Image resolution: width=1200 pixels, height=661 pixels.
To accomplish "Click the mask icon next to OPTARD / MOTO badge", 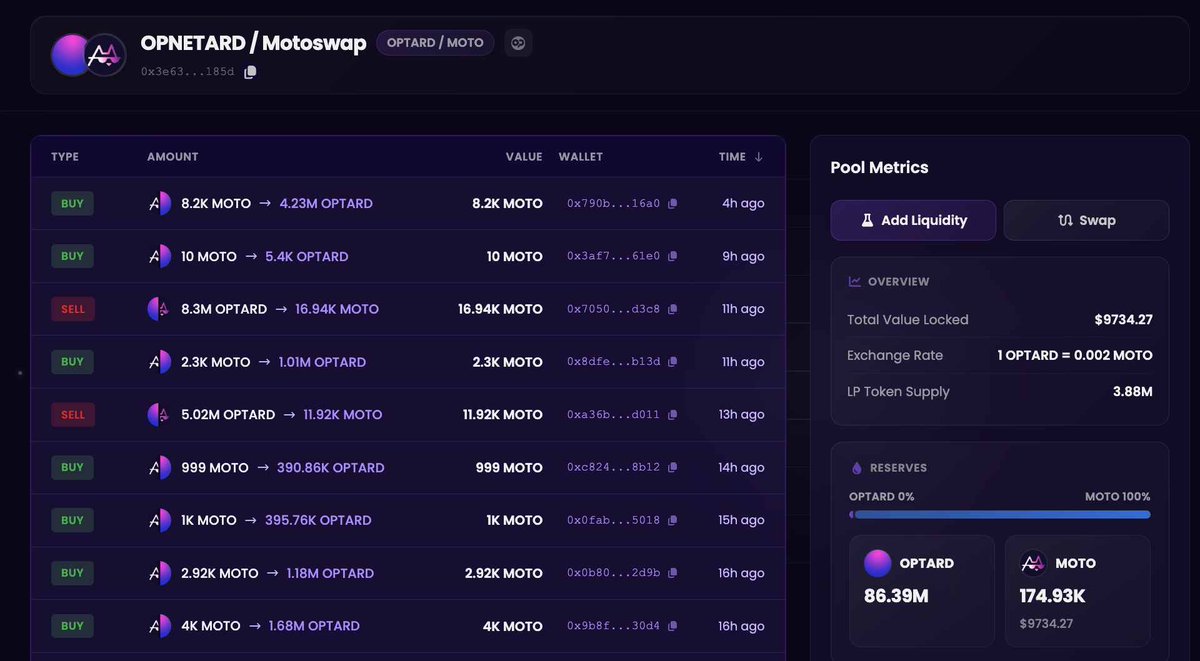I will coord(518,43).
